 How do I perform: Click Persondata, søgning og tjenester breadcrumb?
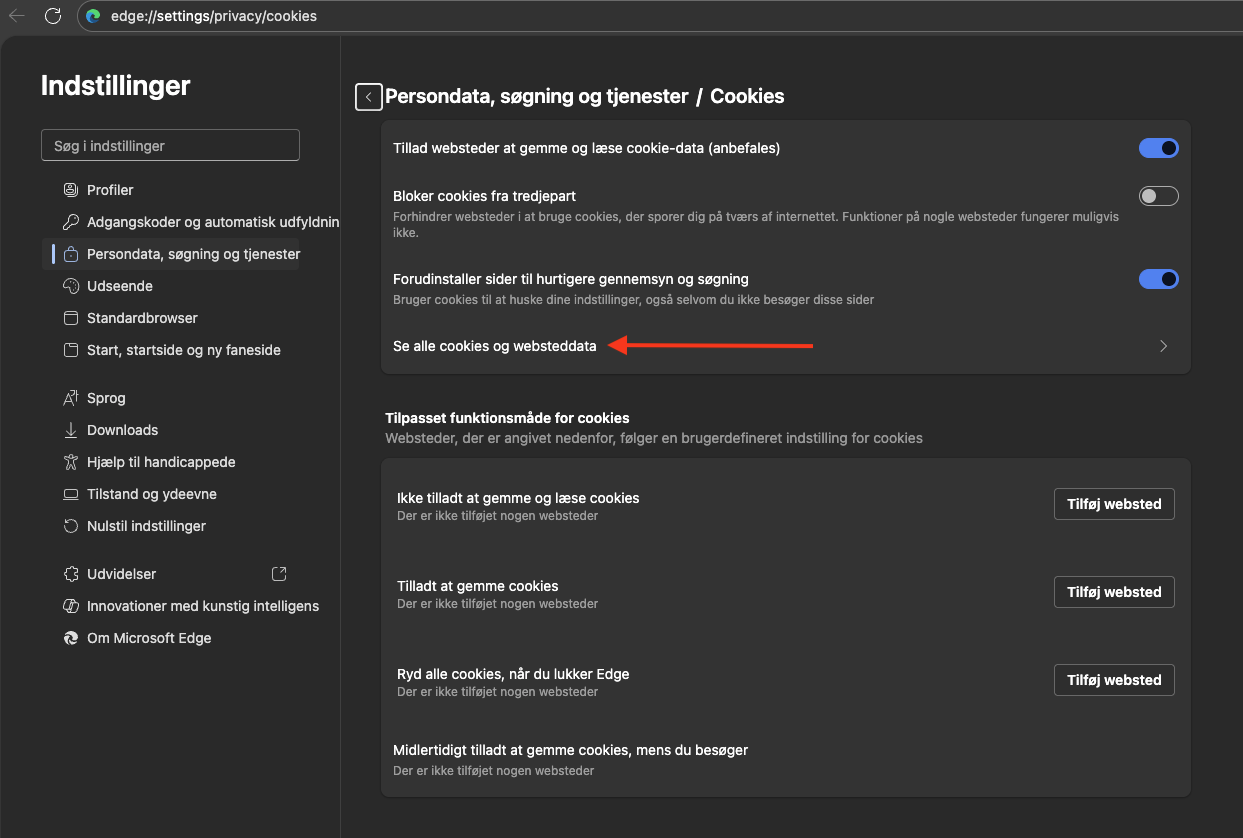tap(537, 97)
